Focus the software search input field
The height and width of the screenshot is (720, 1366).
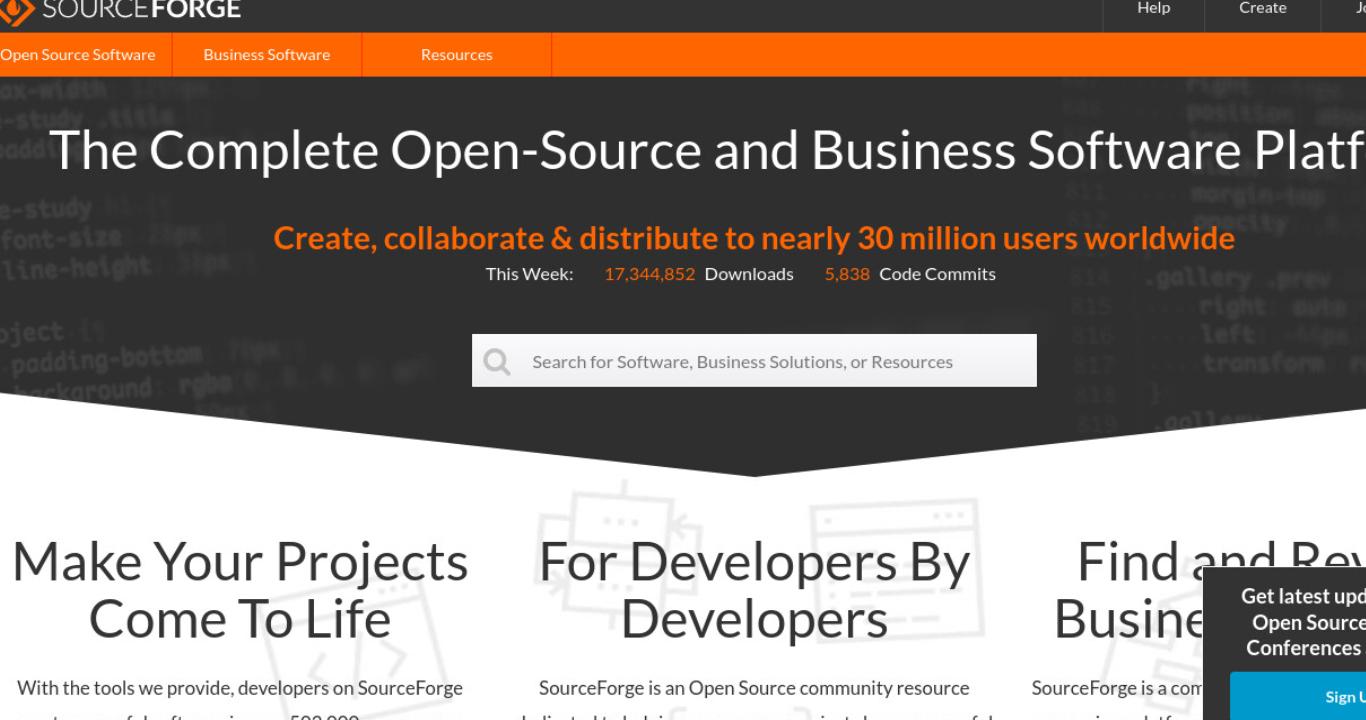tap(754, 361)
